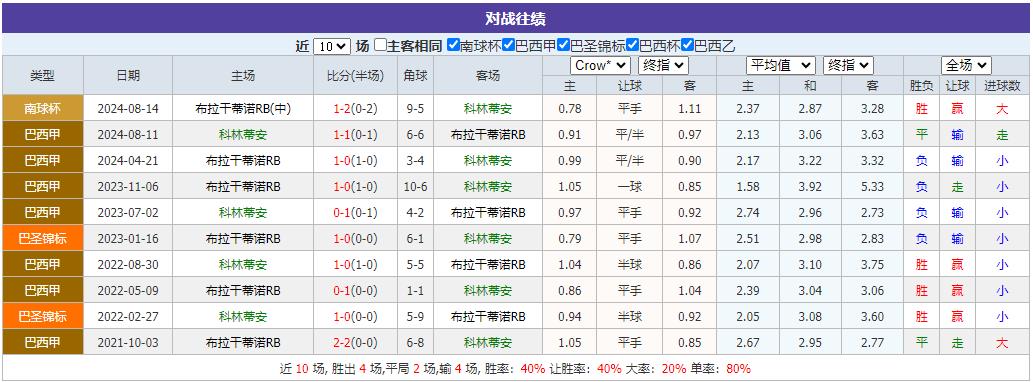Click the 类型 column header
The height and width of the screenshot is (382, 1033).
(43, 75)
